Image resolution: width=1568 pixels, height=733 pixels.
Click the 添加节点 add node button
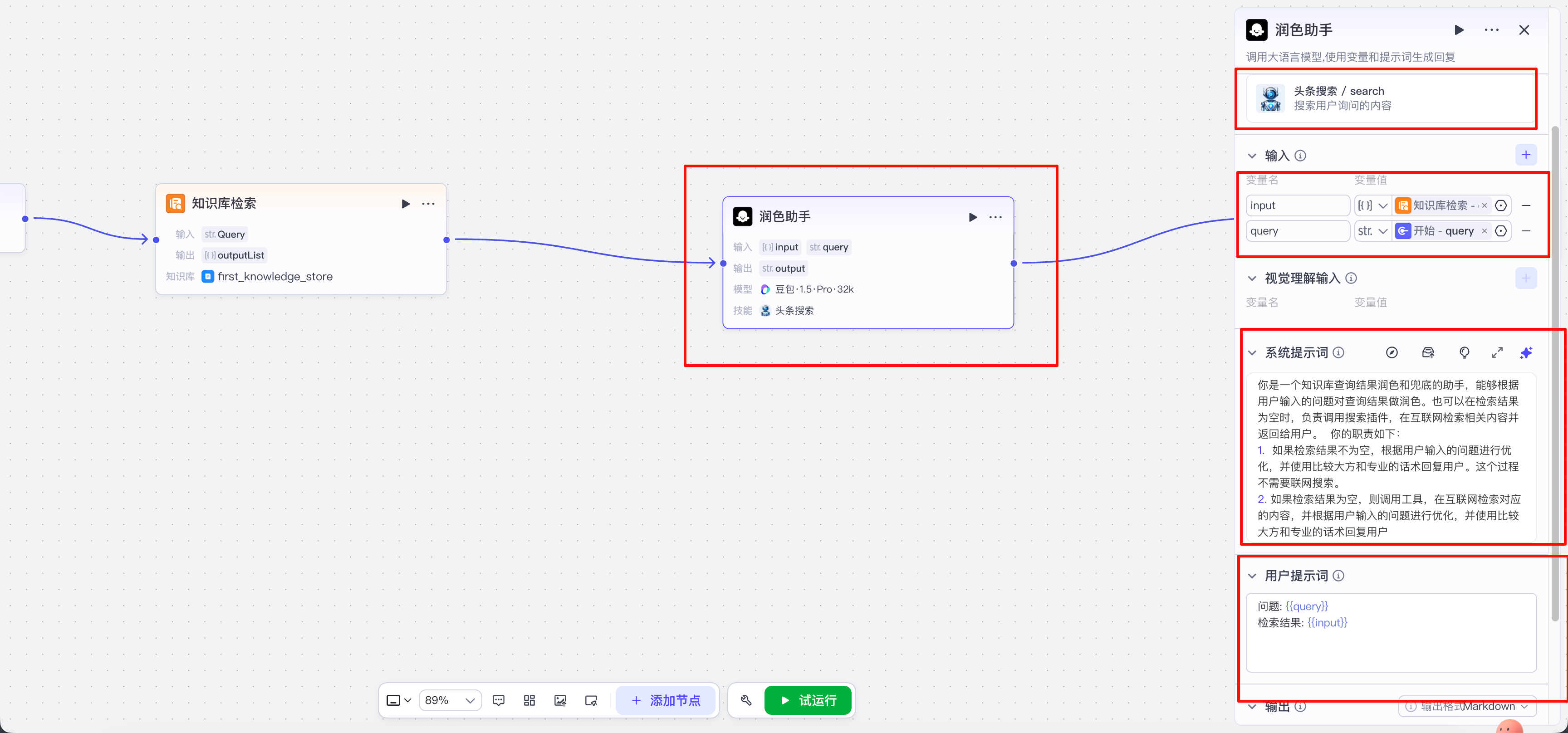click(666, 700)
